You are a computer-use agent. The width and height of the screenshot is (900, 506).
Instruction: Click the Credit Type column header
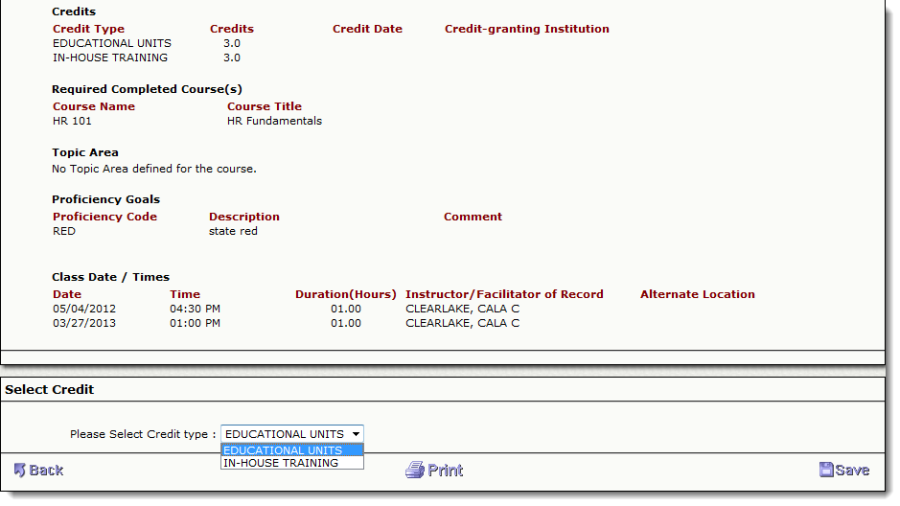(x=88, y=29)
